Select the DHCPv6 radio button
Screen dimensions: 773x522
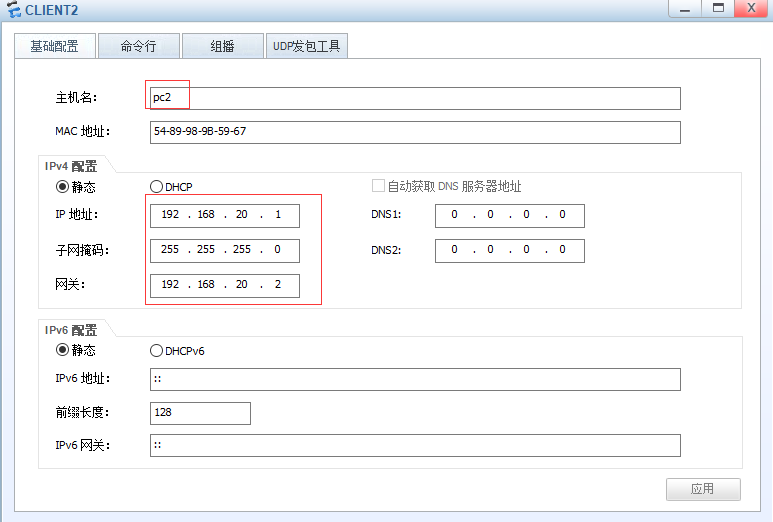156,350
